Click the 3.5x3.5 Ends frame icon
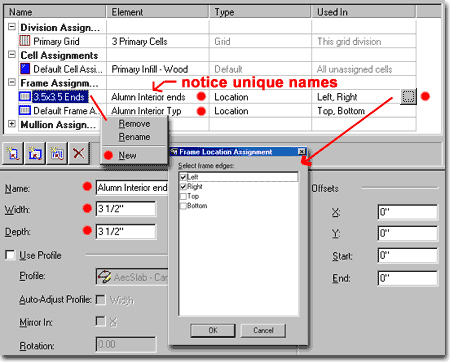450x362 pixels. tap(25, 97)
